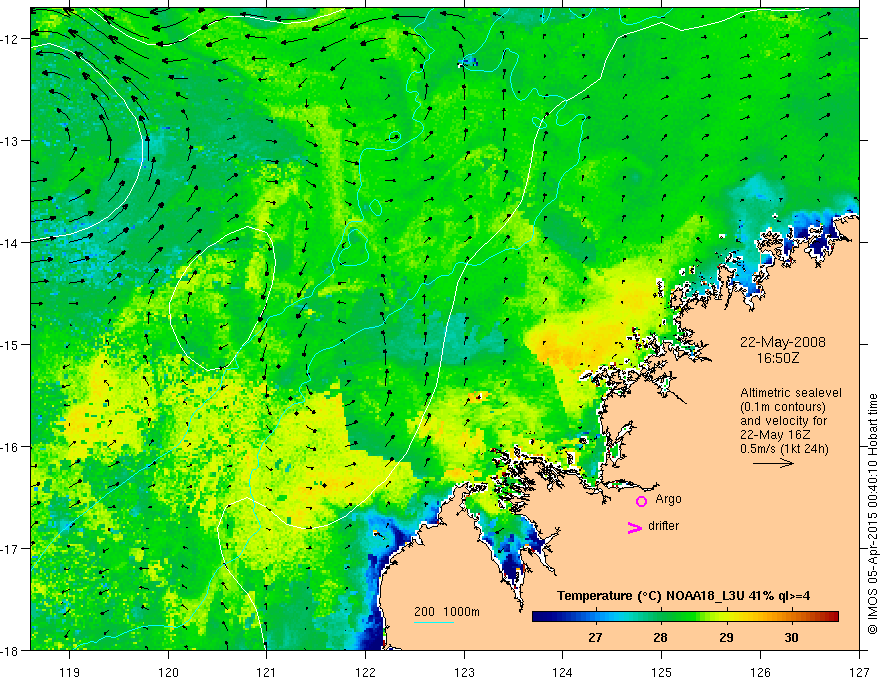Click the "Argo" legend label
880x680 pixels.
[668, 499]
